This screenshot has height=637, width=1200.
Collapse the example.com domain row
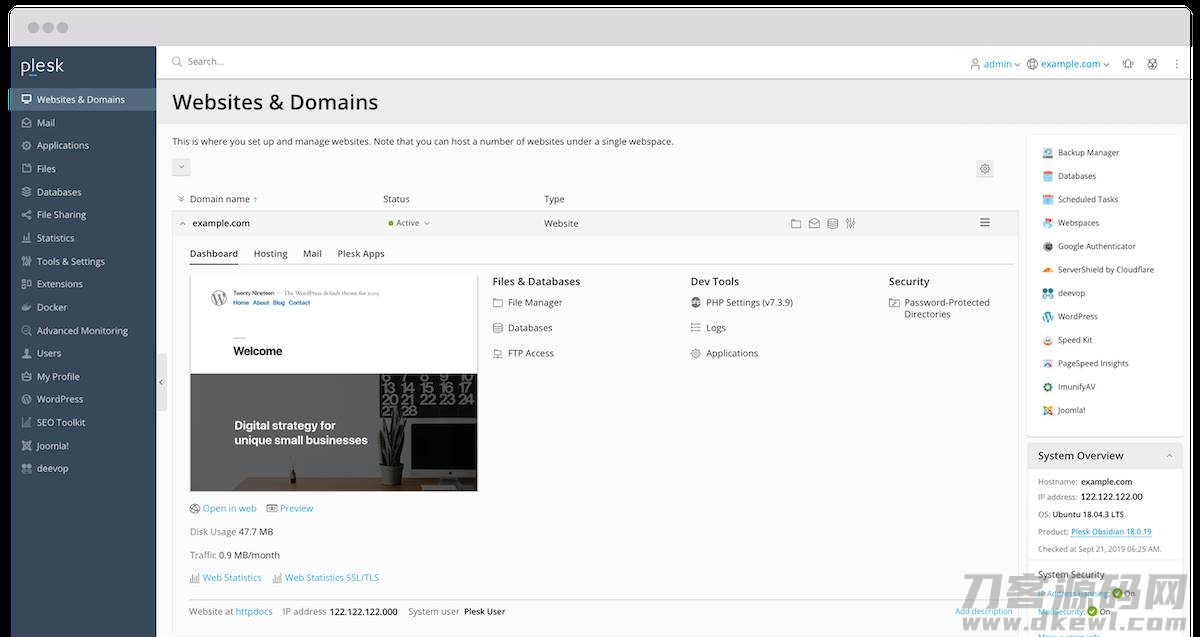(182, 224)
